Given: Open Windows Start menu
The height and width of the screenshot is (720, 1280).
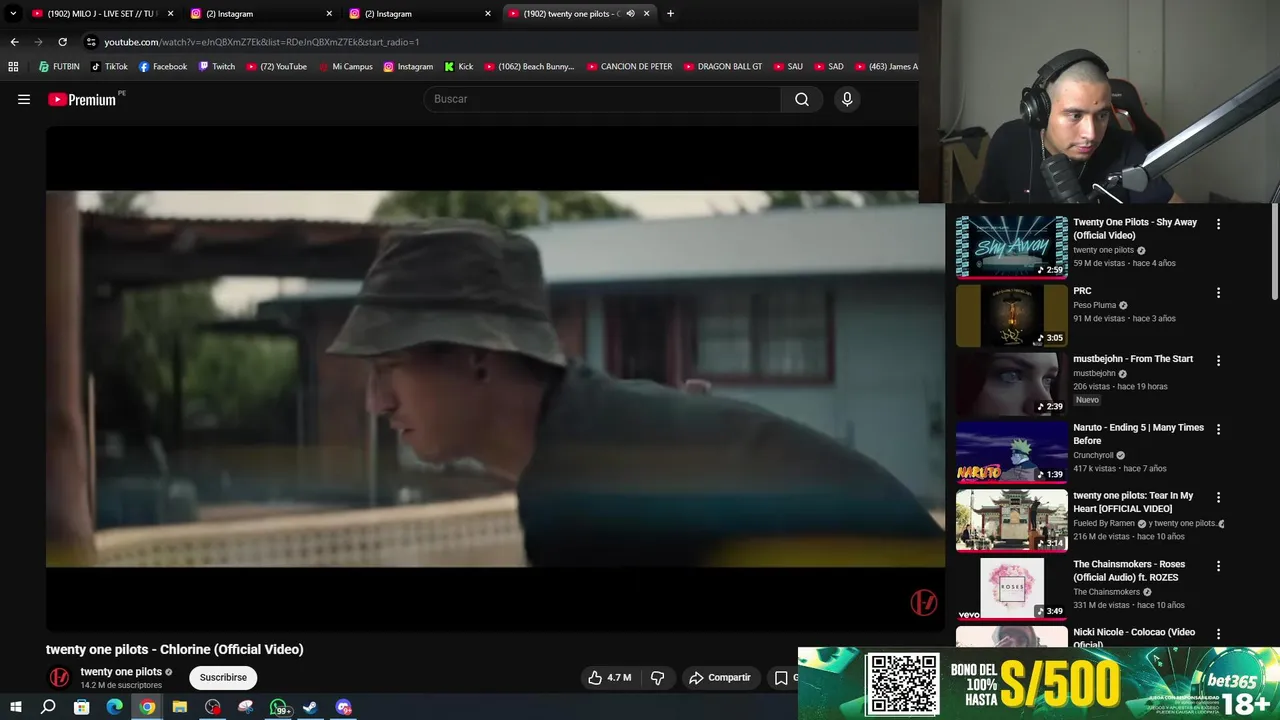Looking at the screenshot, I should point(15,707).
